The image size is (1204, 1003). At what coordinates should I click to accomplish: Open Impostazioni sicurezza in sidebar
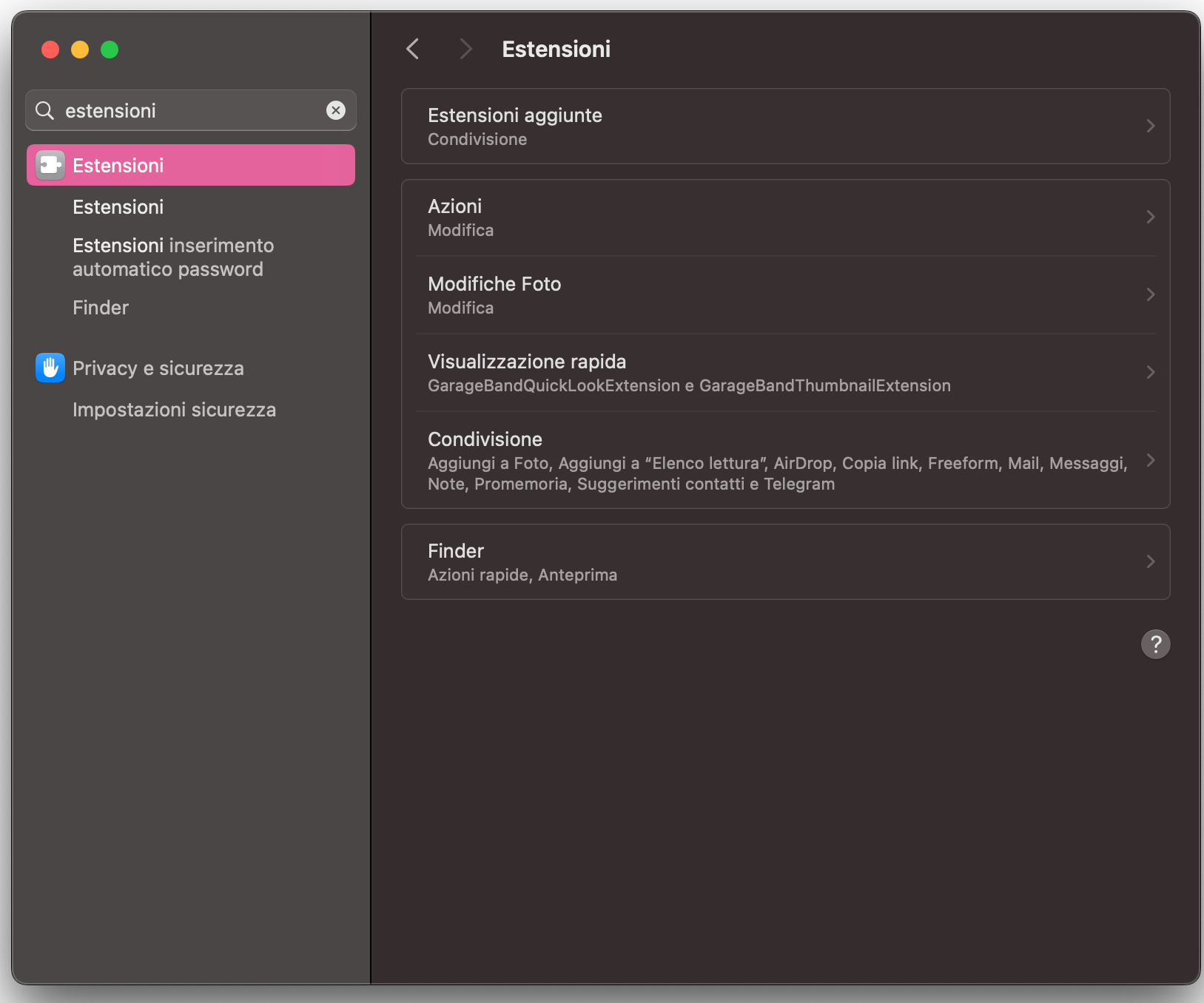174,410
